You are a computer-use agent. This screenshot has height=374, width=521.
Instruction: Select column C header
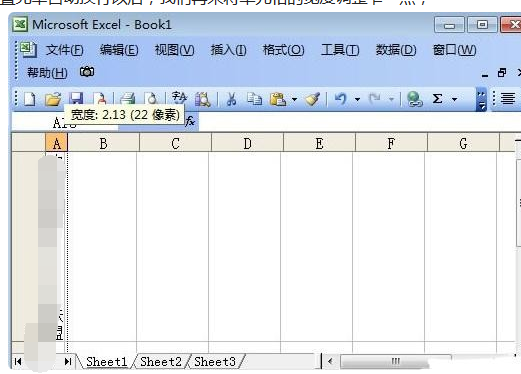[176, 143]
